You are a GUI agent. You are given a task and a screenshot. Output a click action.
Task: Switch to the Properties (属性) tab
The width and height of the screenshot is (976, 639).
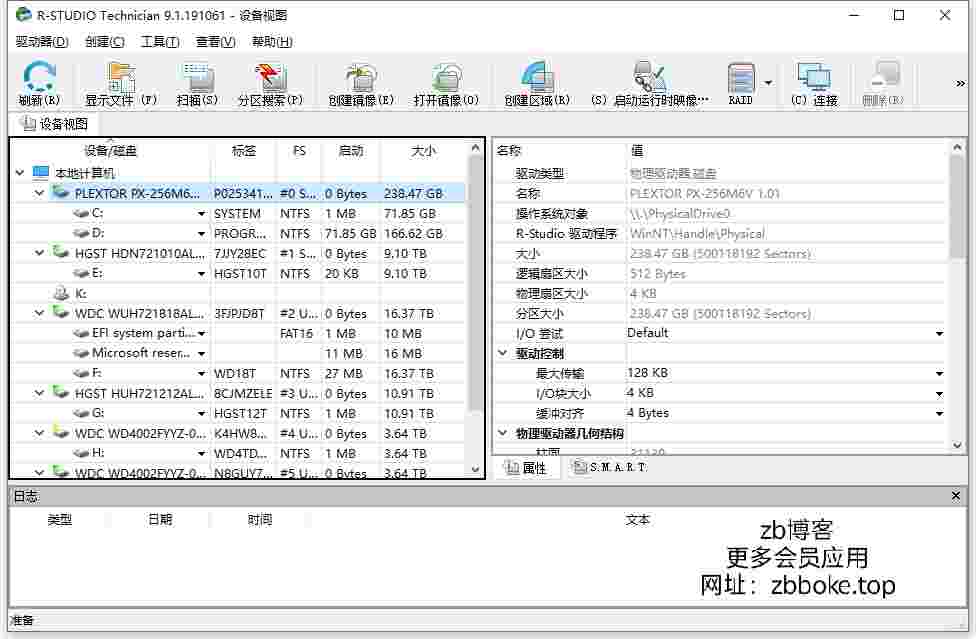tap(527, 467)
